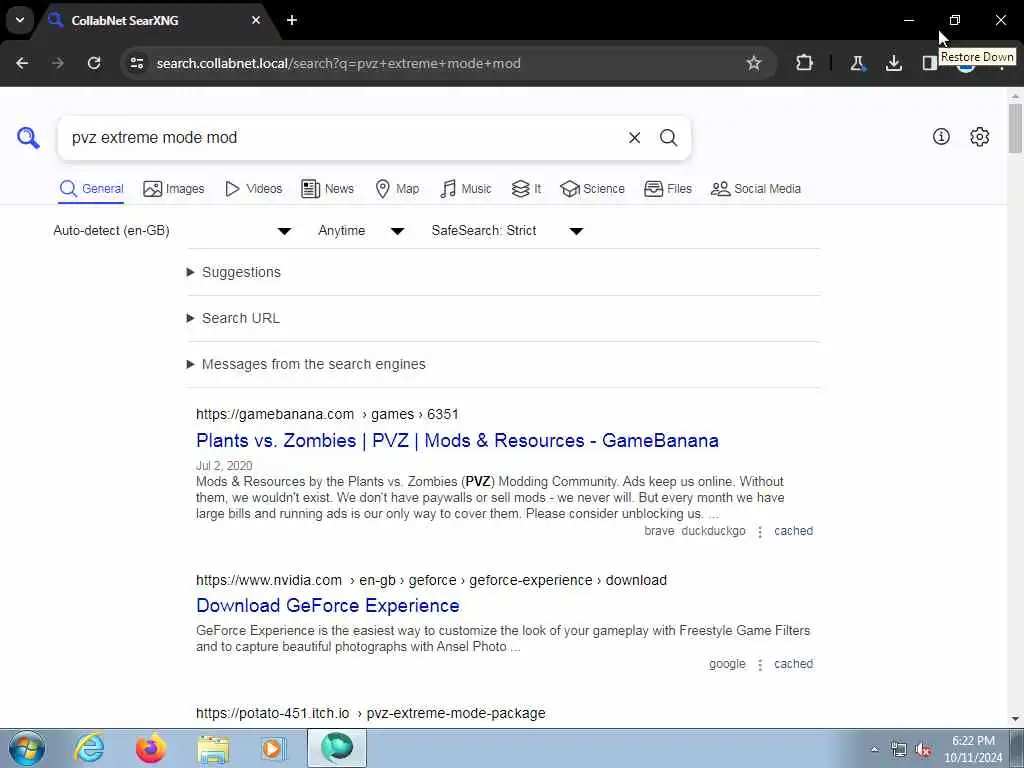Open the Extensions puzzle icon
This screenshot has width=1024, height=768.
coord(805,63)
